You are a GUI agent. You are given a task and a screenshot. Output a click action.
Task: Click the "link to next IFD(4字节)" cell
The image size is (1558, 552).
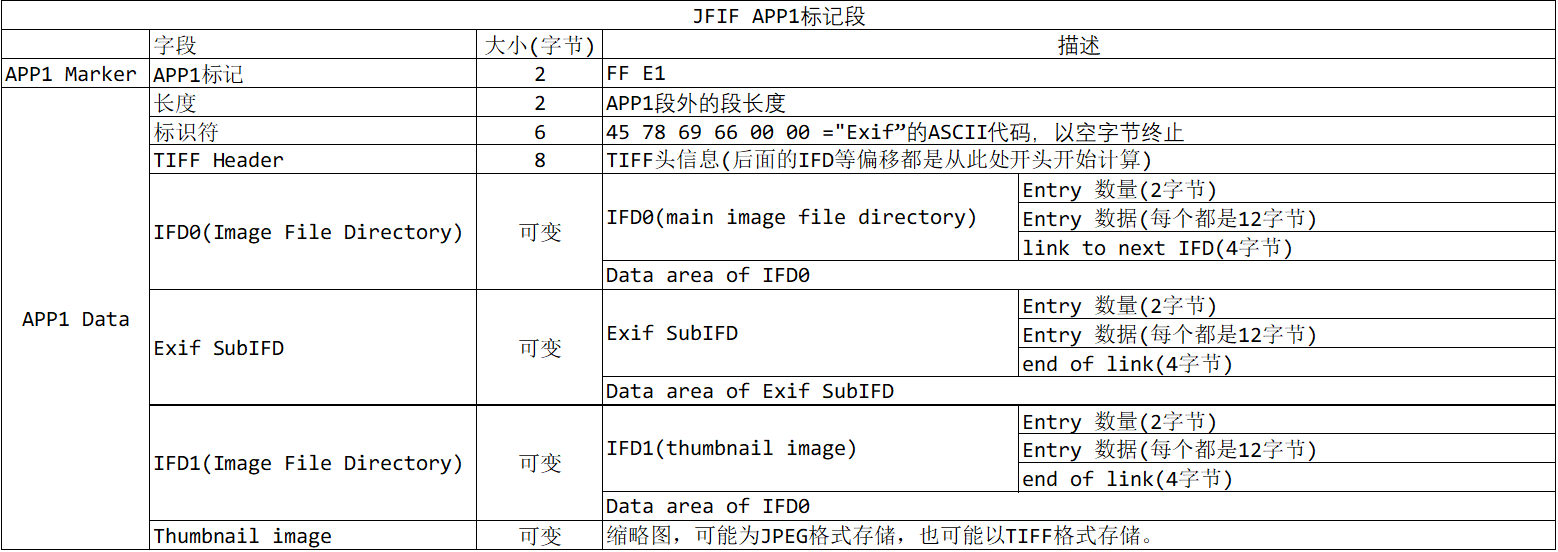1157,248
